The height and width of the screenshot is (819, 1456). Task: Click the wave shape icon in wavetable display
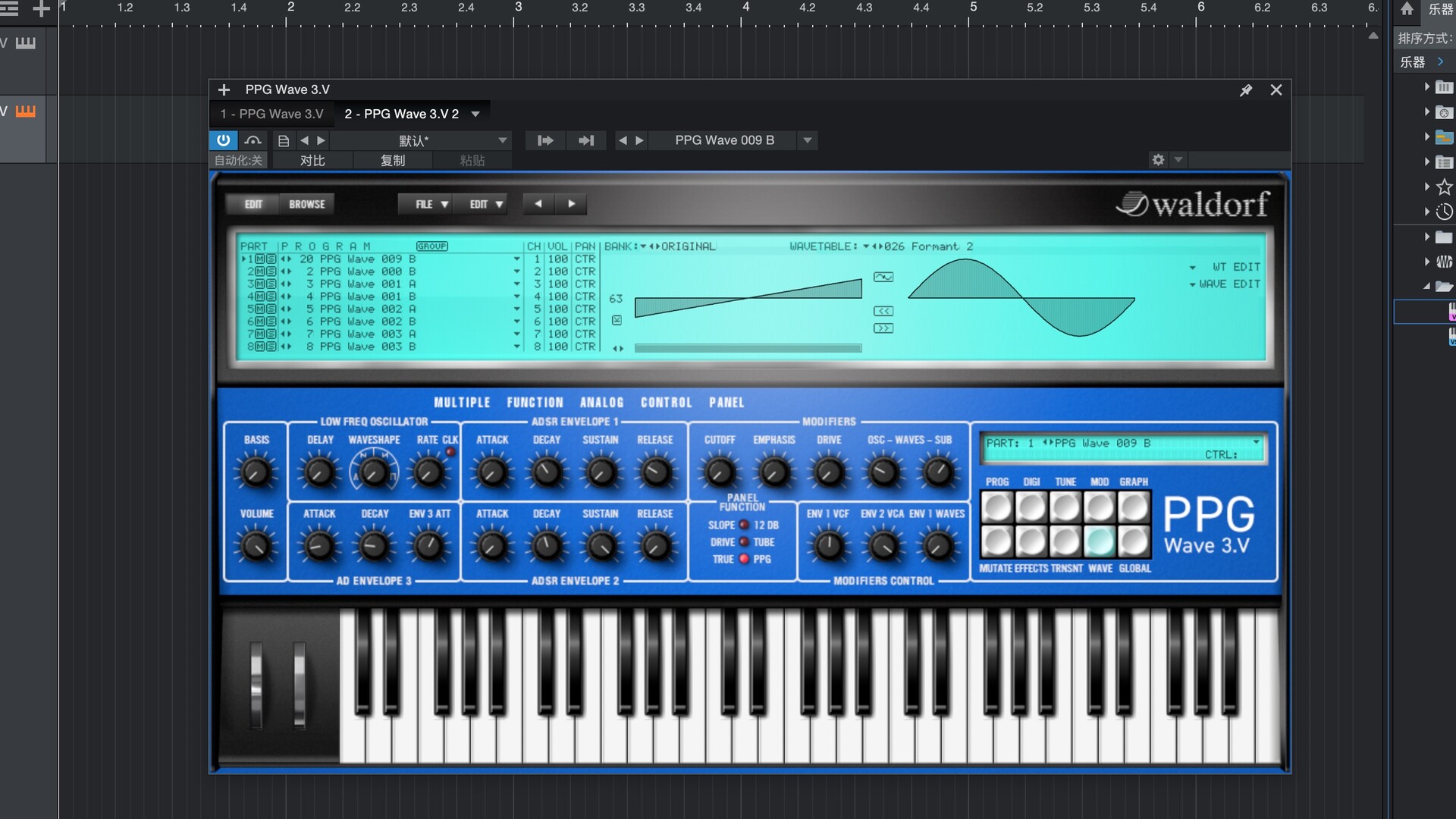(x=883, y=277)
